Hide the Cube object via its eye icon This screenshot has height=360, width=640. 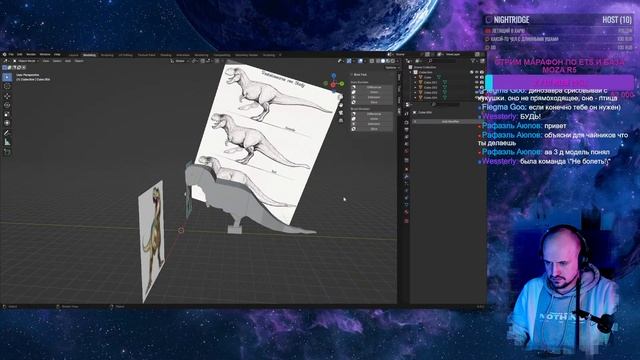click(477, 77)
